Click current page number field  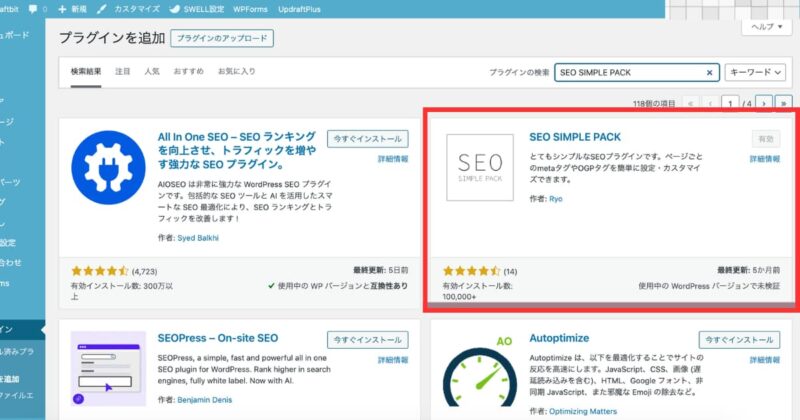(x=730, y=104)
